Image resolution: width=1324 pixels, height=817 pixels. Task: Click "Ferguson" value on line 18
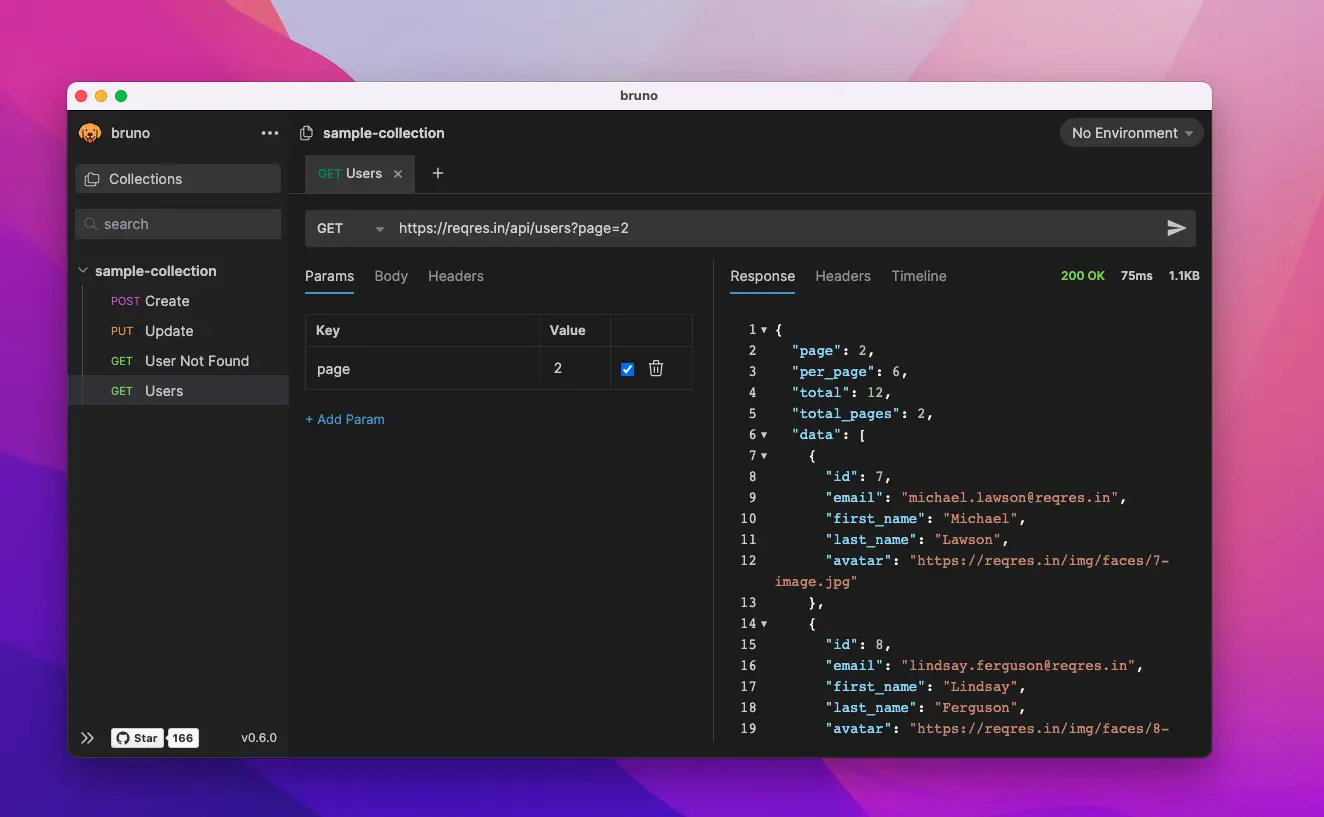pos(974,708)
